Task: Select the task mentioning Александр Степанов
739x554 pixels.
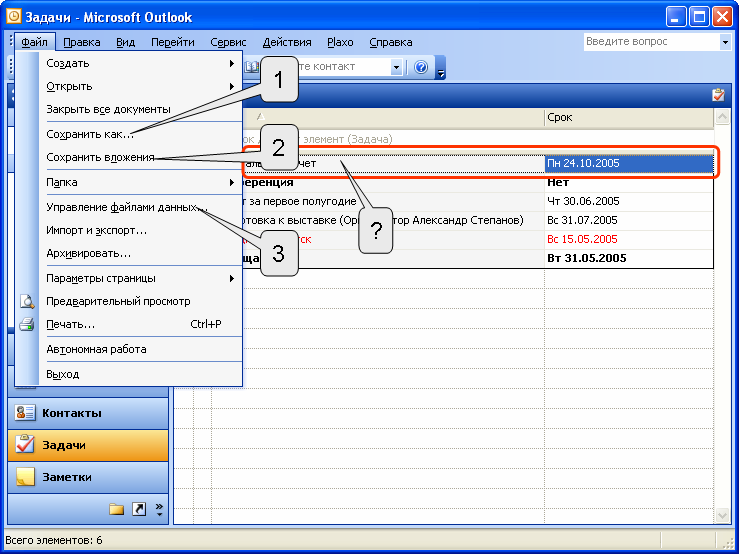Action: pyautogui.click(x=394, y=220)
